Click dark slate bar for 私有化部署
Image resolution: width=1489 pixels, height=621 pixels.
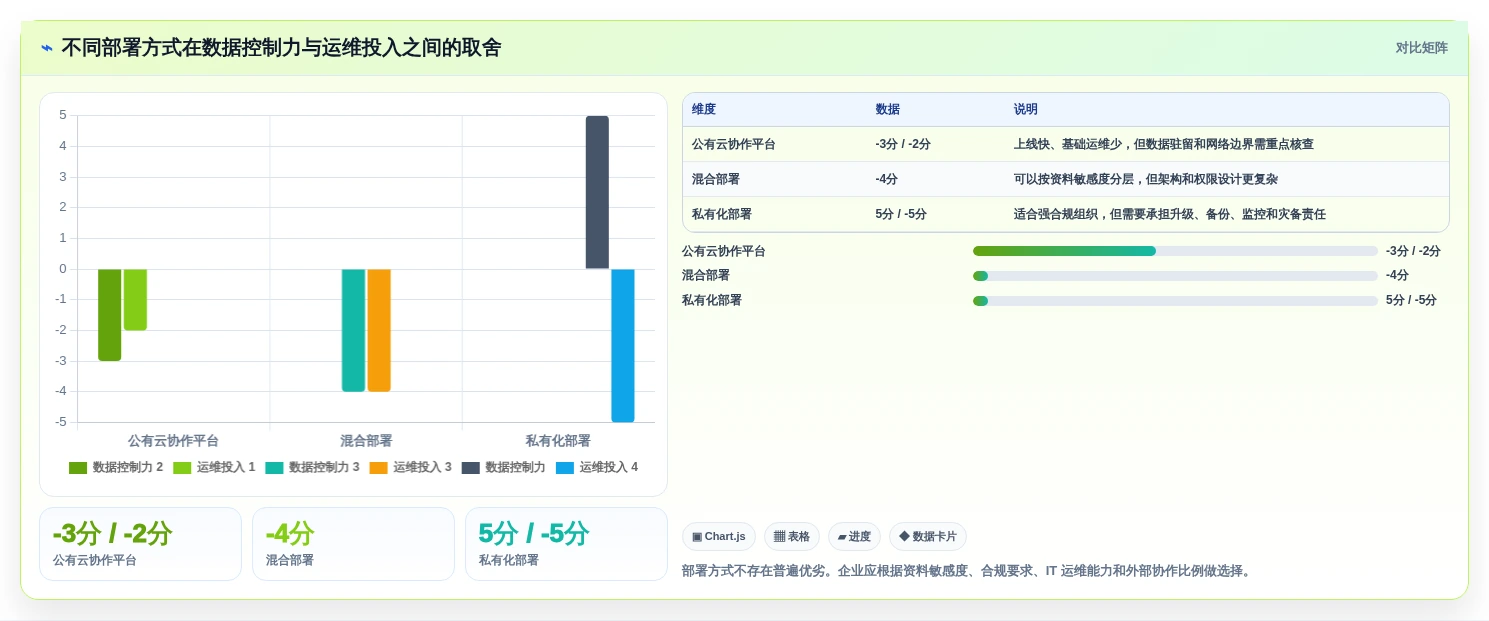tap(597, 192)
